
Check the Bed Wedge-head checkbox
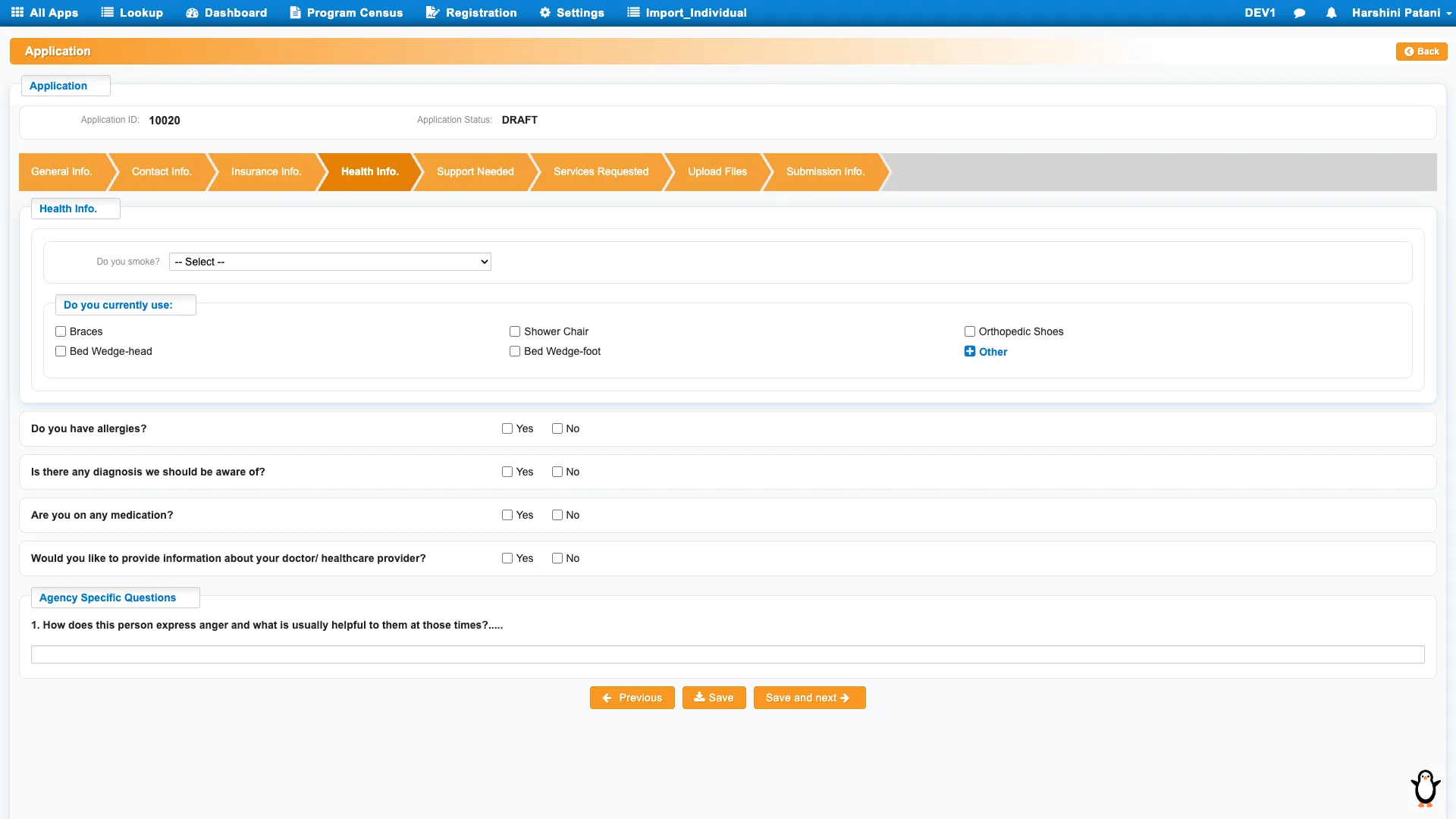[61, 351]
